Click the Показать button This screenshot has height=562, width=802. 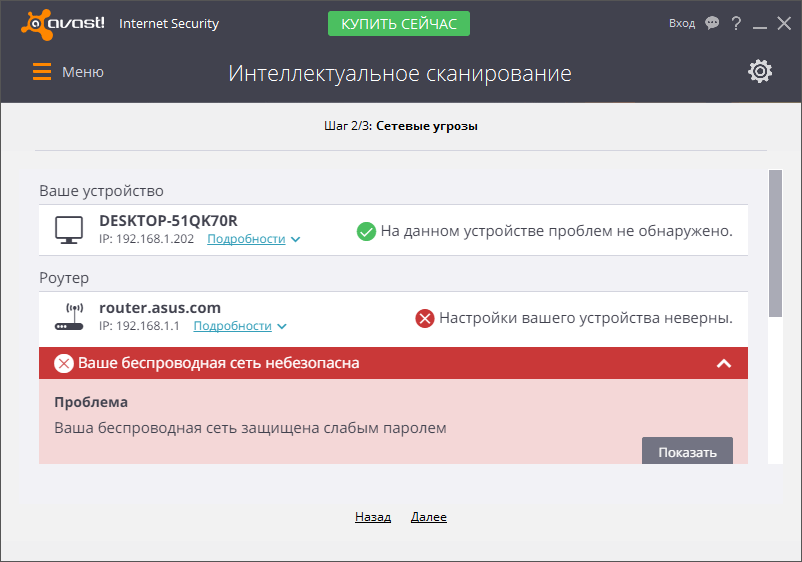(687, 452)
